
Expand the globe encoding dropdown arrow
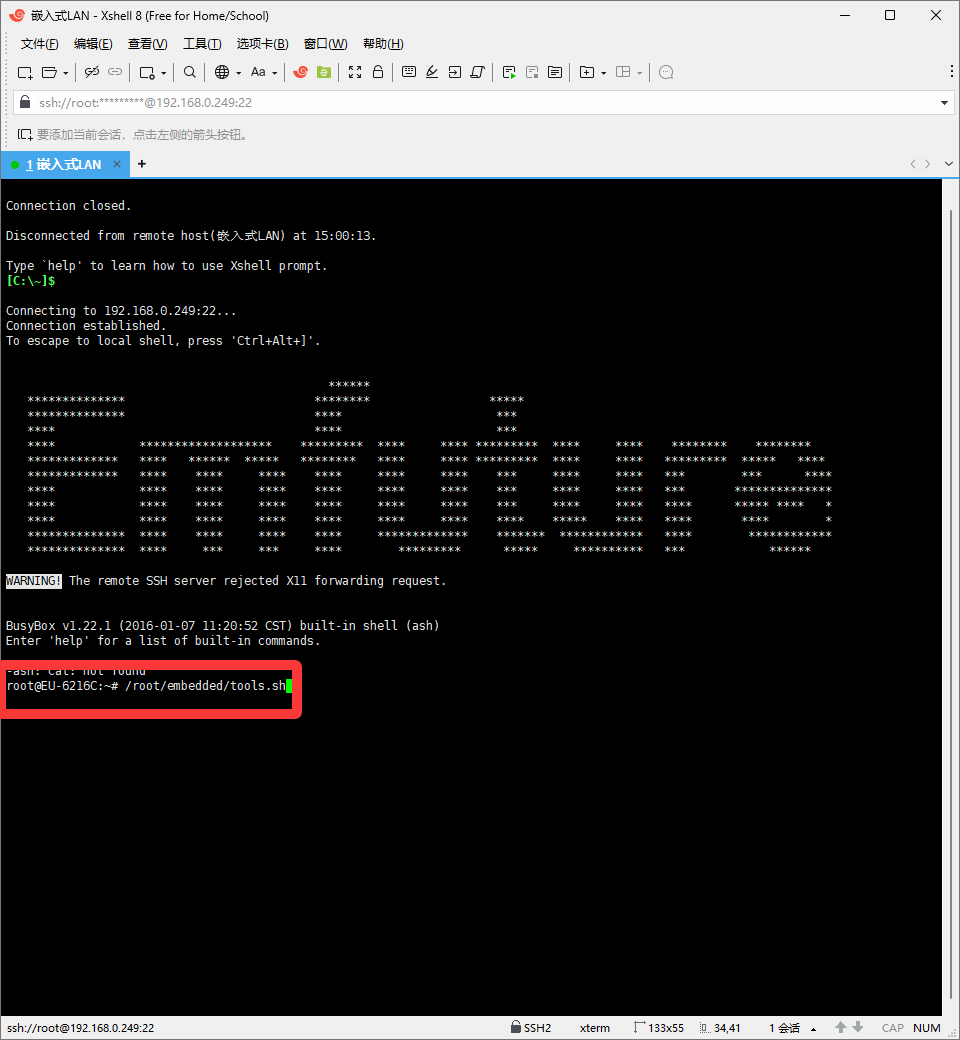tap(236, 73)
